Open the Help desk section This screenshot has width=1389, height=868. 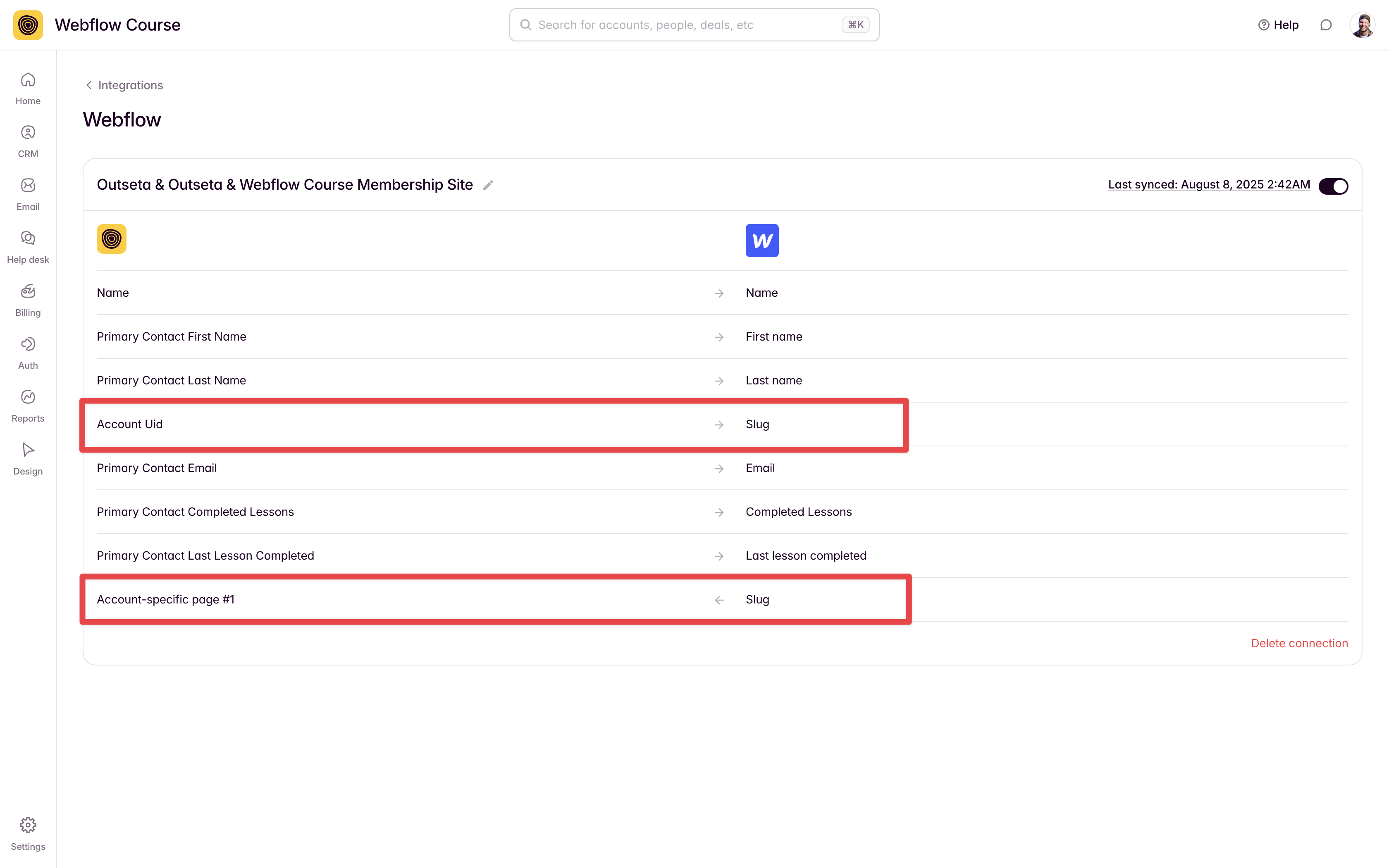28,247
